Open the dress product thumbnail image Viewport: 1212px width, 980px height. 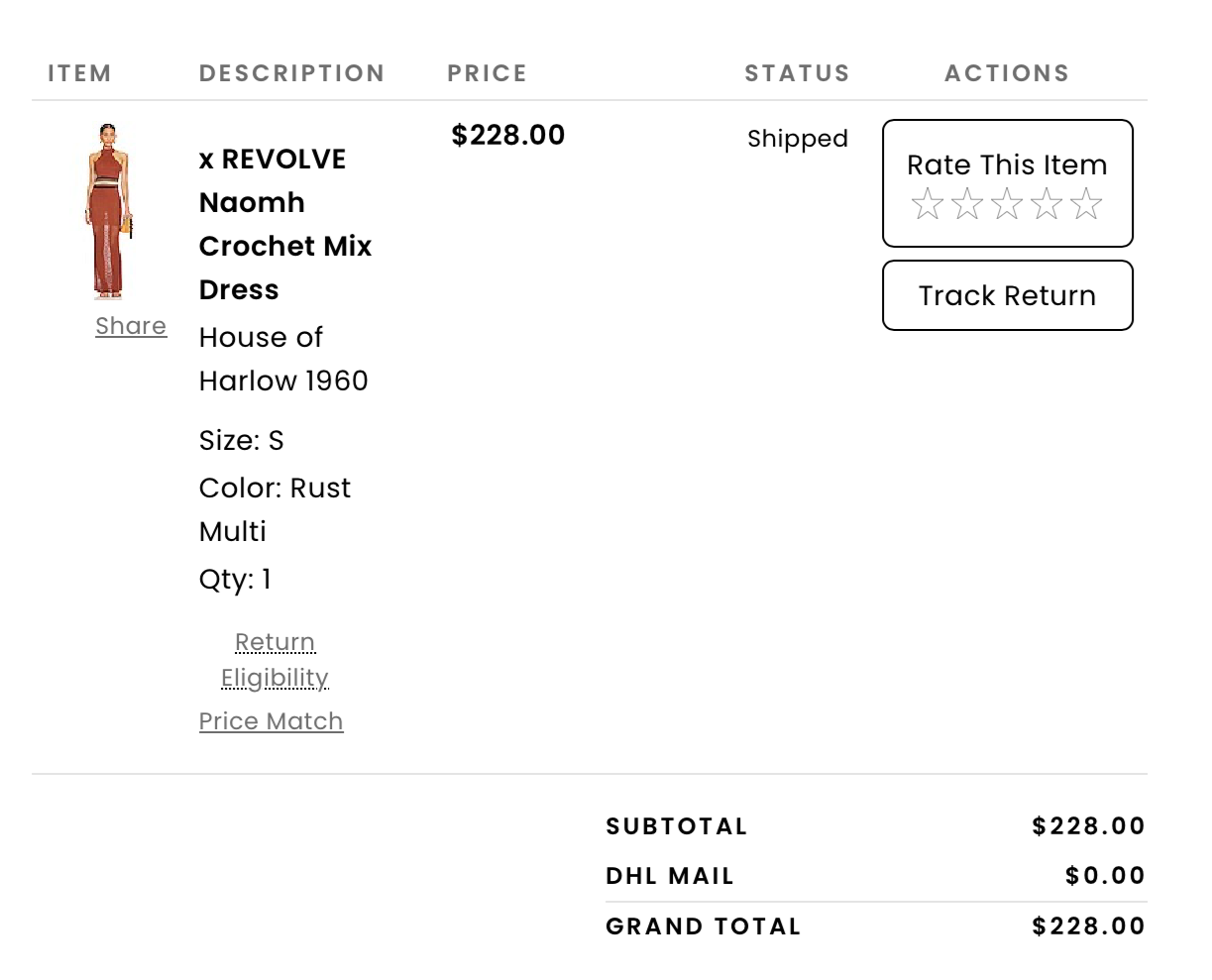108,210
